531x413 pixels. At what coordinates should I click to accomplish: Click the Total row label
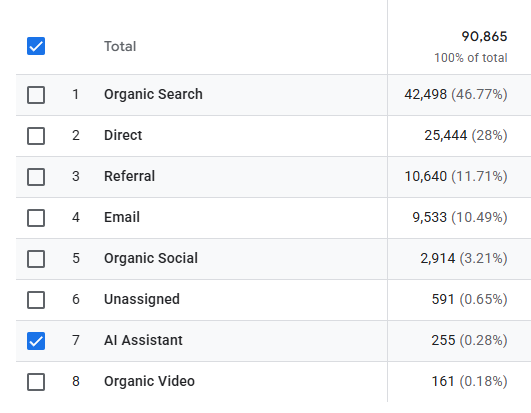click(x=120, y=46)
